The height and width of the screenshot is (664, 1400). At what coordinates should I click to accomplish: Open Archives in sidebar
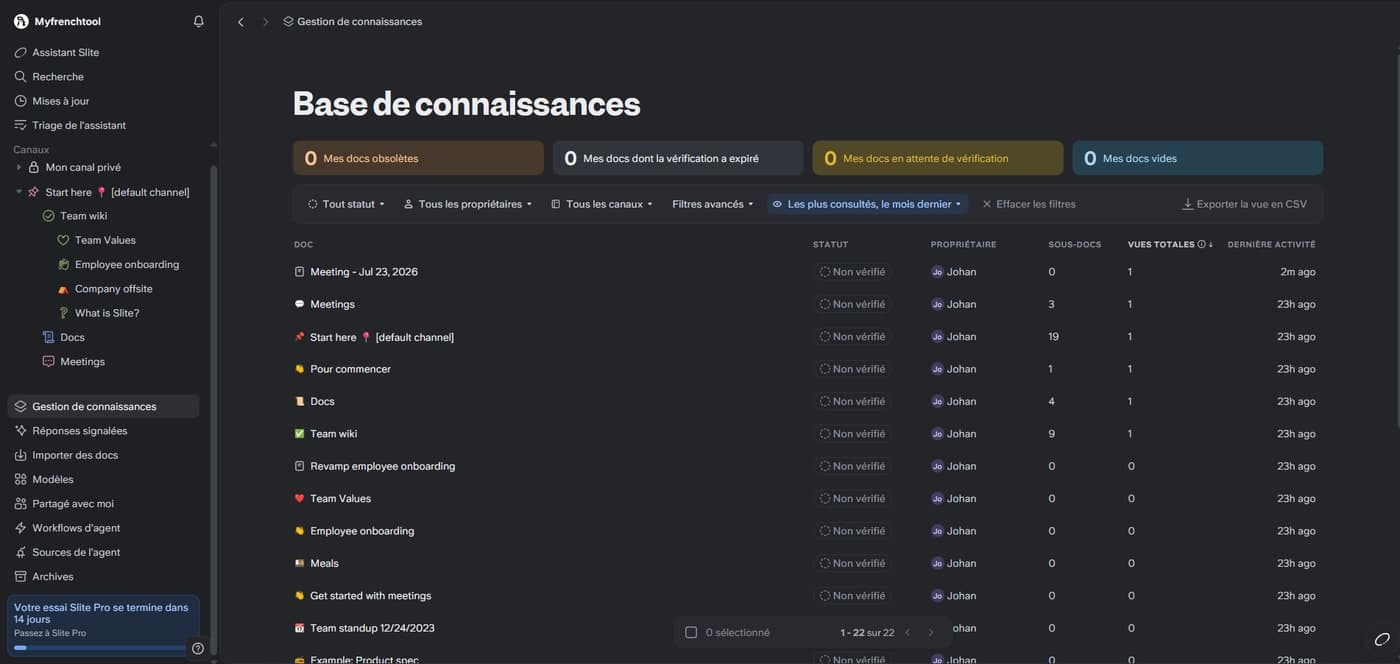click(103, 576)
